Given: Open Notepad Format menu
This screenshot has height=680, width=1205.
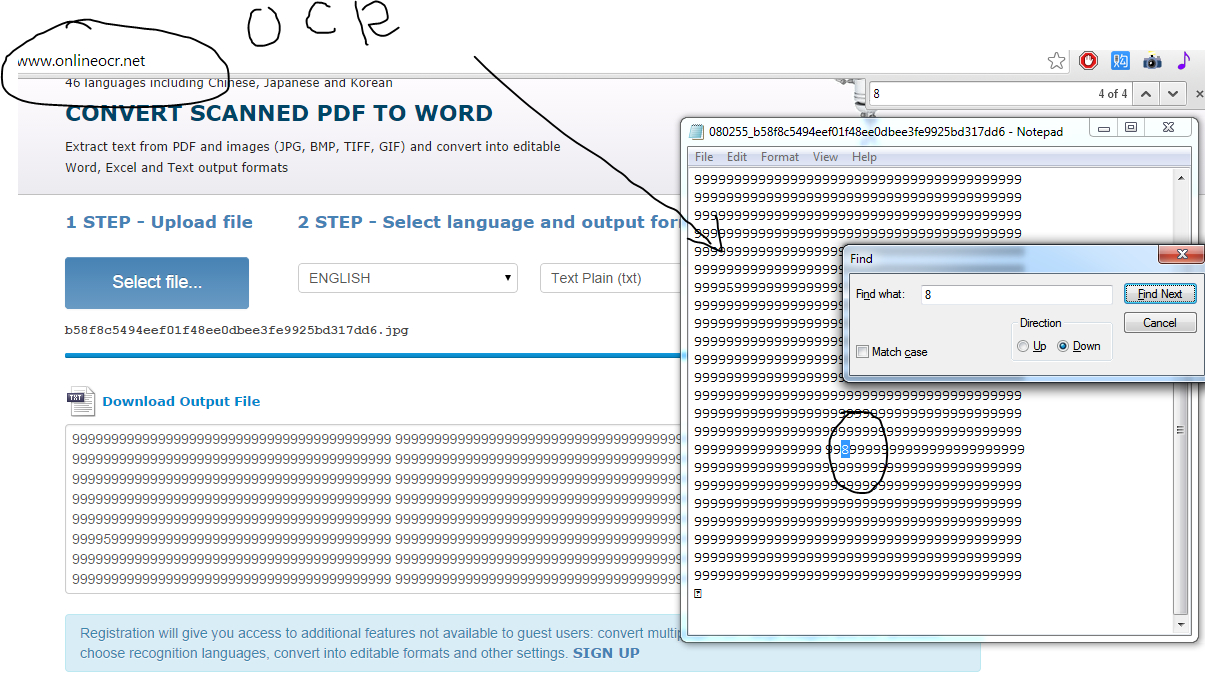Looking at the screenshot, I should tap(780, 157).
